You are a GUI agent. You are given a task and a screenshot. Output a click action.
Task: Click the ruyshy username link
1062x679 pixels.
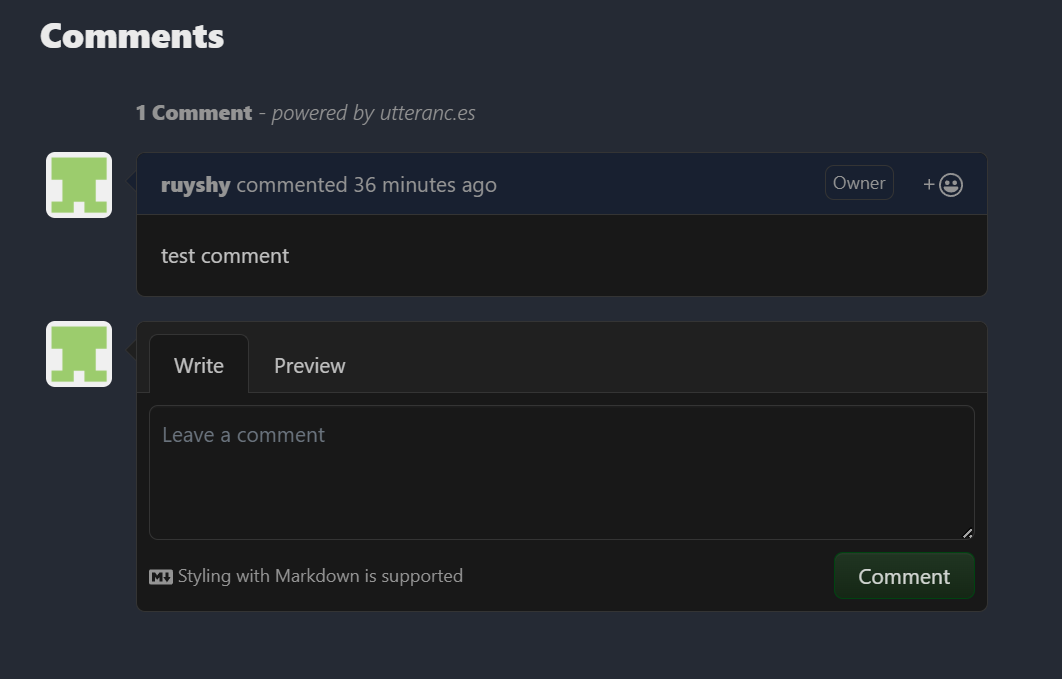pos(195,184)
